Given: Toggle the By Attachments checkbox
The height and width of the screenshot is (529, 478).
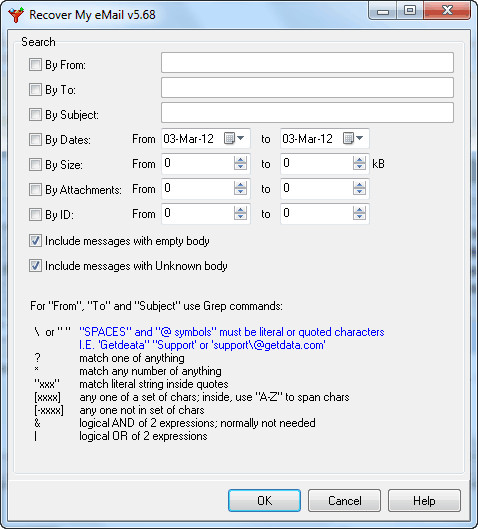Looking at the screenshot, I should (35, 190).
